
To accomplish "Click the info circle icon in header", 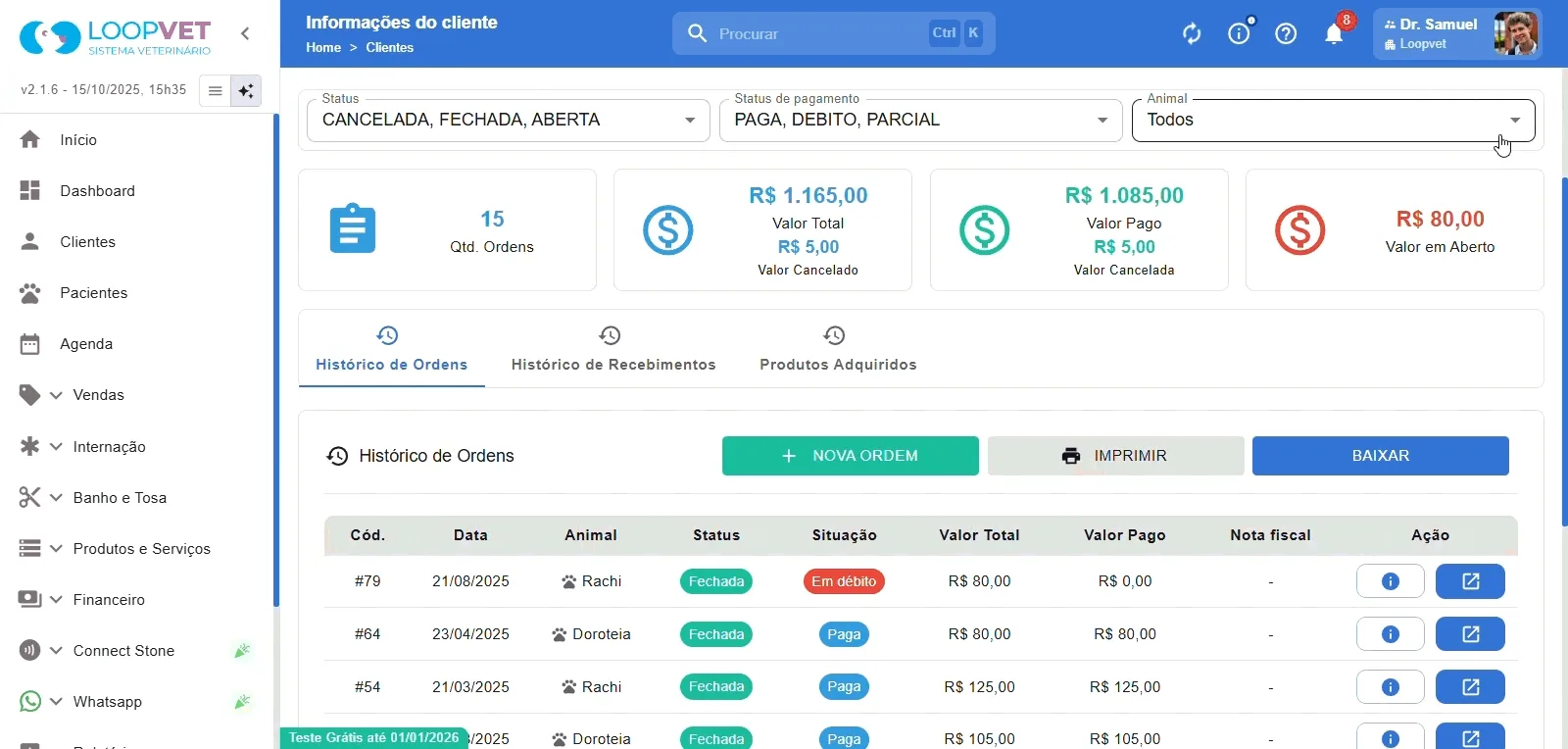I will (1239, 34).
